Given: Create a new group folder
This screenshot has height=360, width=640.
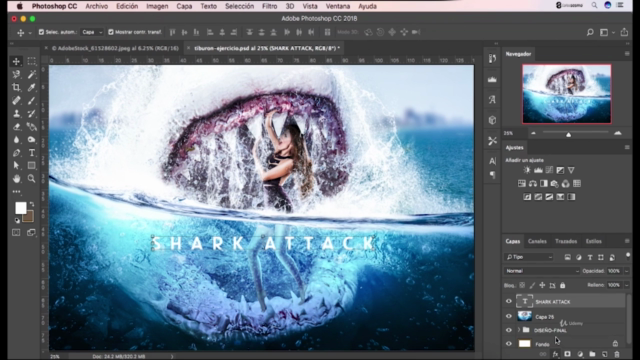Looking at the screenshot, I should click(x=592, y=354).
